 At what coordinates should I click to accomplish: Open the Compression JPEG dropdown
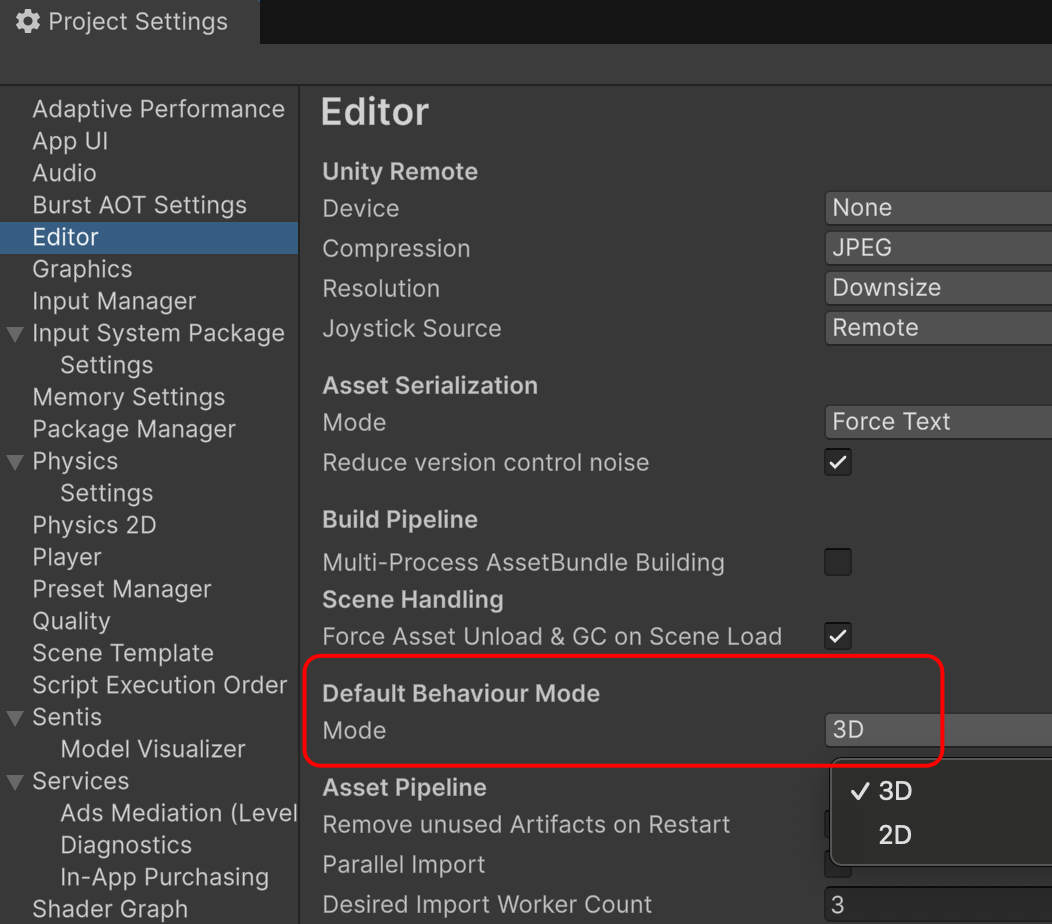click(x=939, y=248)
